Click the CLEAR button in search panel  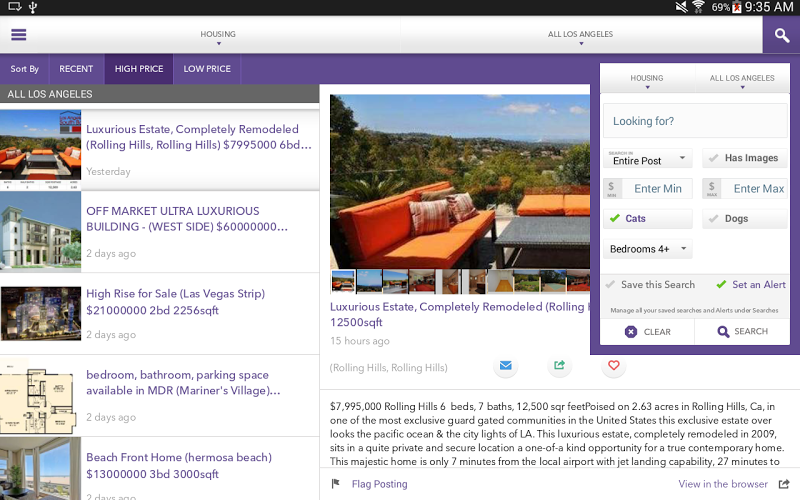647,332
